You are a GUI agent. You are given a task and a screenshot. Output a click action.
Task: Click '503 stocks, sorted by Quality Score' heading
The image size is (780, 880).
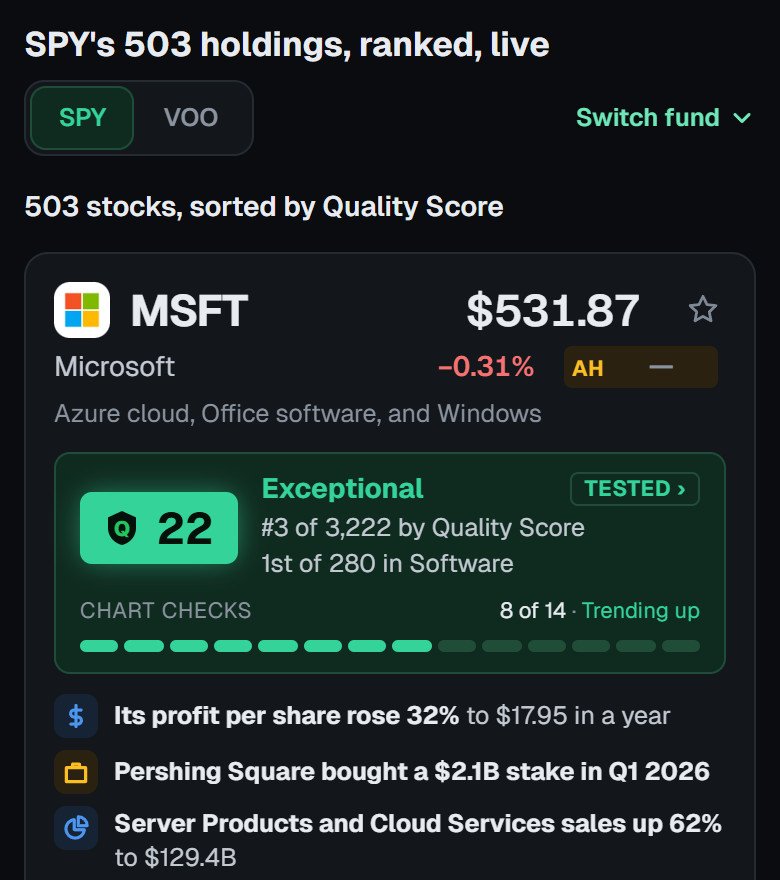point(264,207)
